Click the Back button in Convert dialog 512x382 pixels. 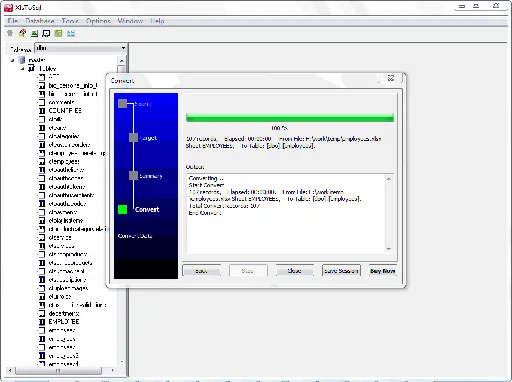click(201, 271)
